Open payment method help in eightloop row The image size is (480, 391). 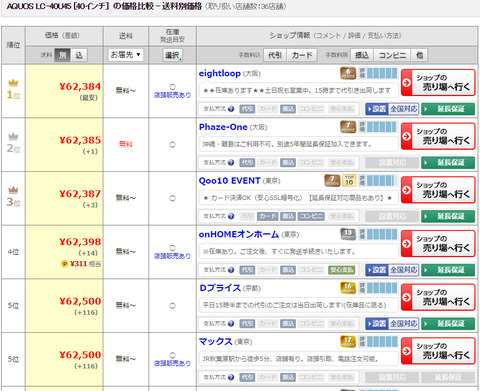click(x=231, y=109)
